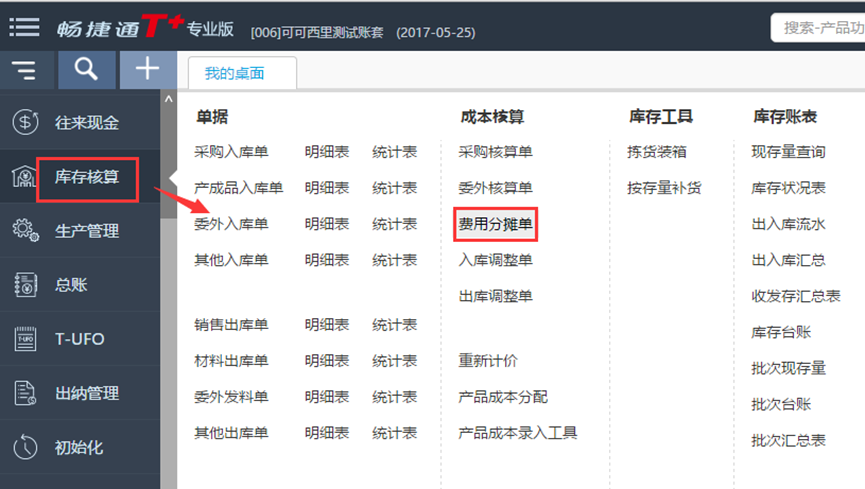Open 明细表 for 采购入库单
This screenshot has width=865, height=489.
click(x=327, y=152)
